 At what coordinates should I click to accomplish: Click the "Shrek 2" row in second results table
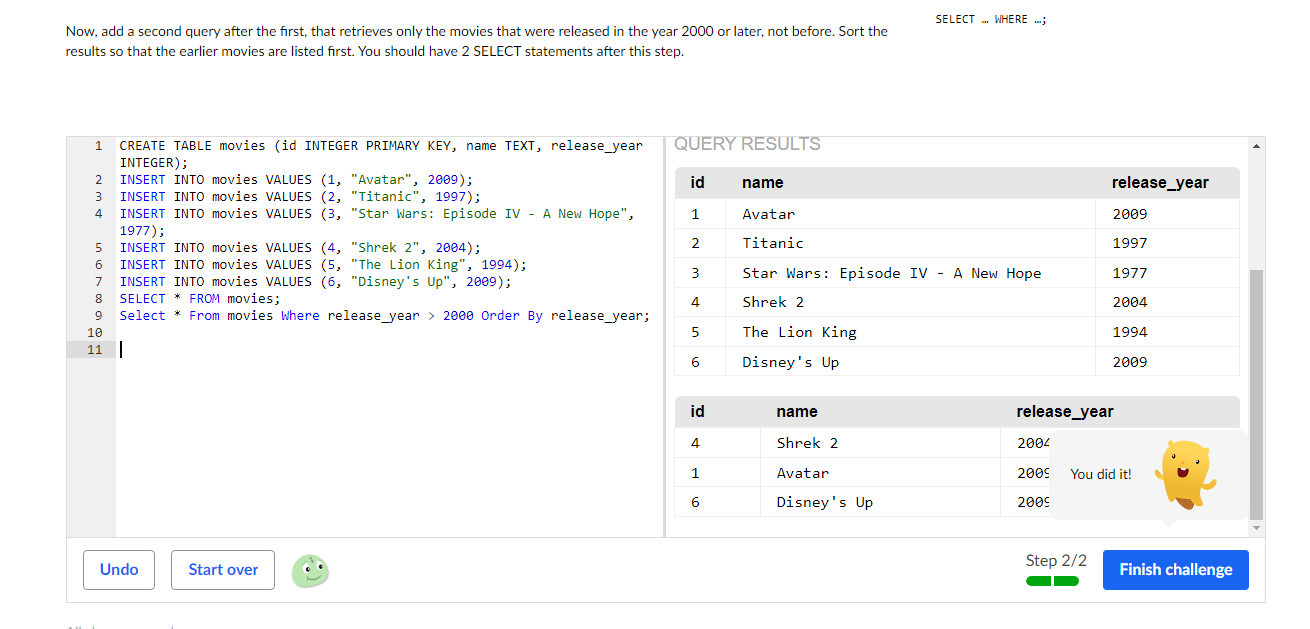[807, 443]
